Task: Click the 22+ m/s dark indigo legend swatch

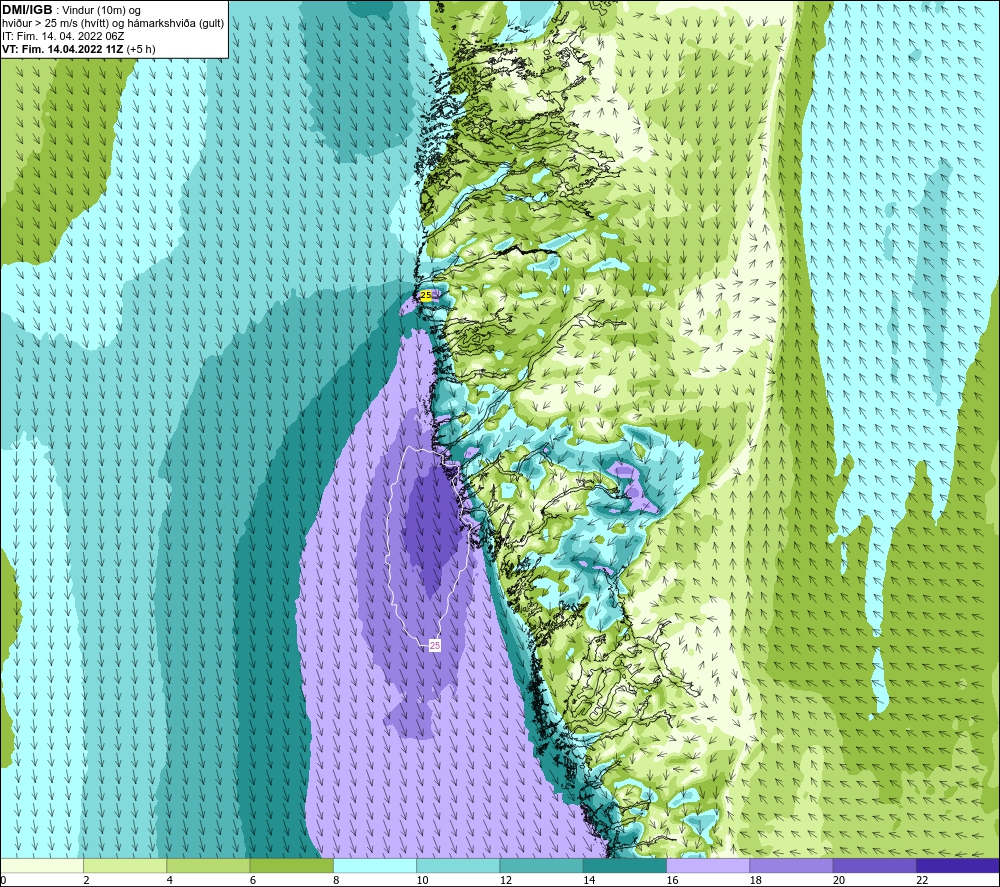Action: click(x=957, y=865)
